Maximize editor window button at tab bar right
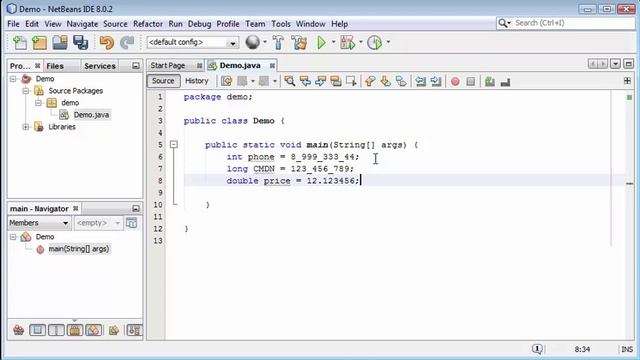This screenshot has height=360, width=640. pyautogui.click(x=629, y=64)
